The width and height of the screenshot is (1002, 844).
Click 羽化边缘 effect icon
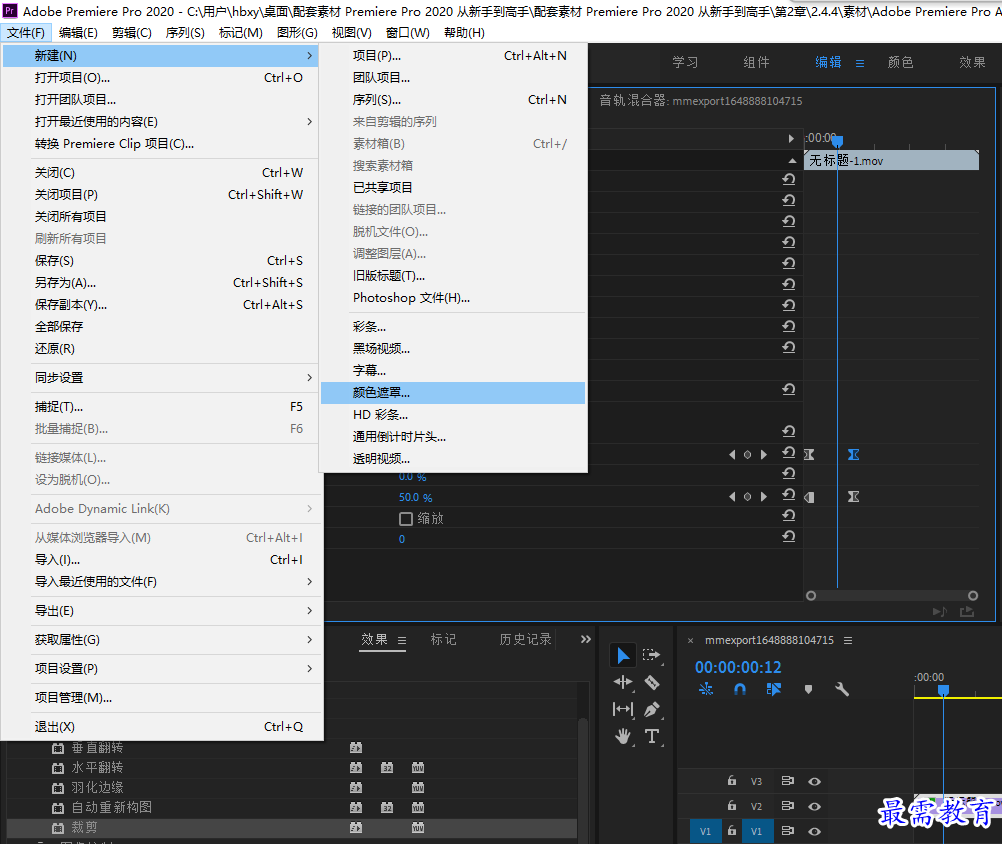click(58, 788)
